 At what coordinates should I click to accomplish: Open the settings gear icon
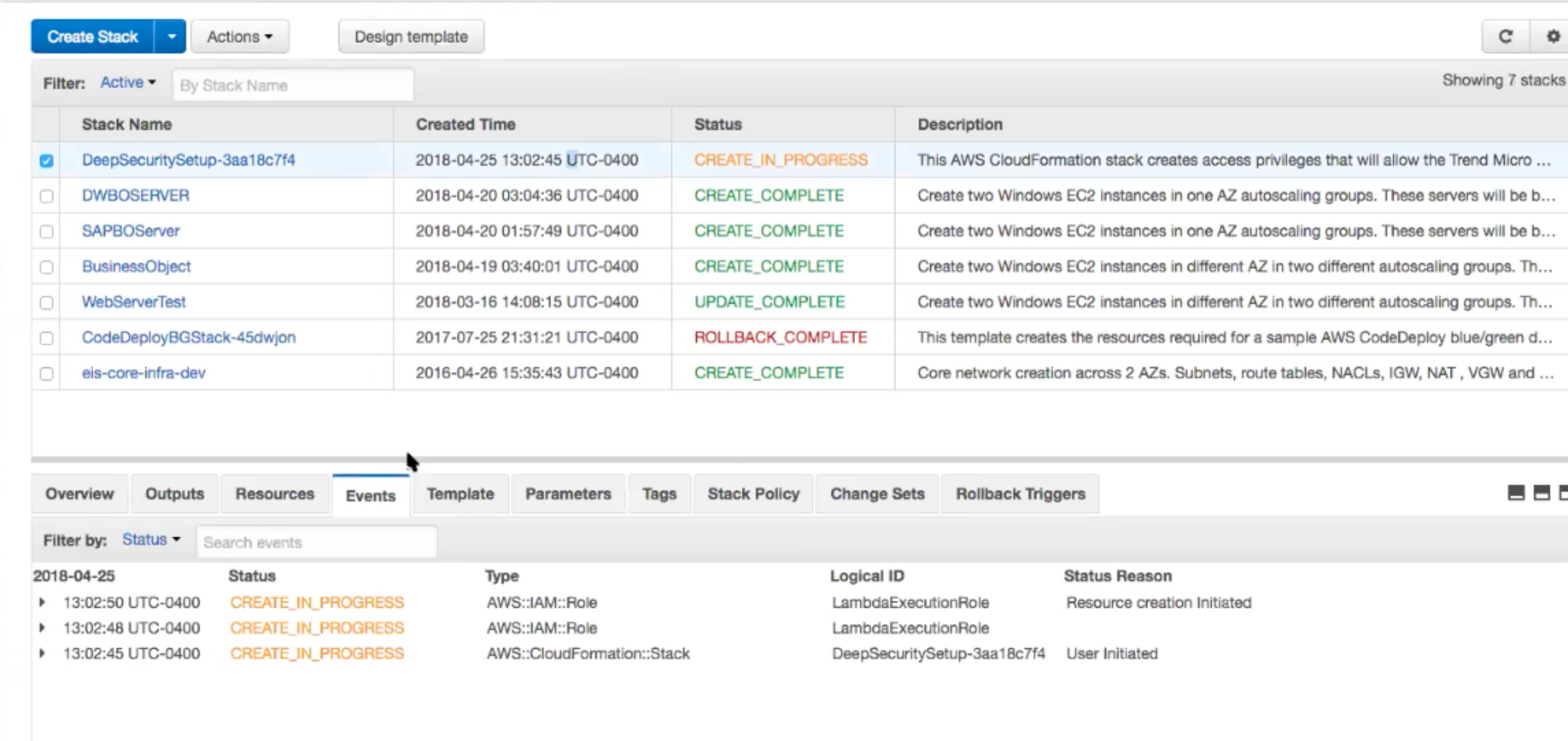pyautogui.click(x=1552, y=36)
